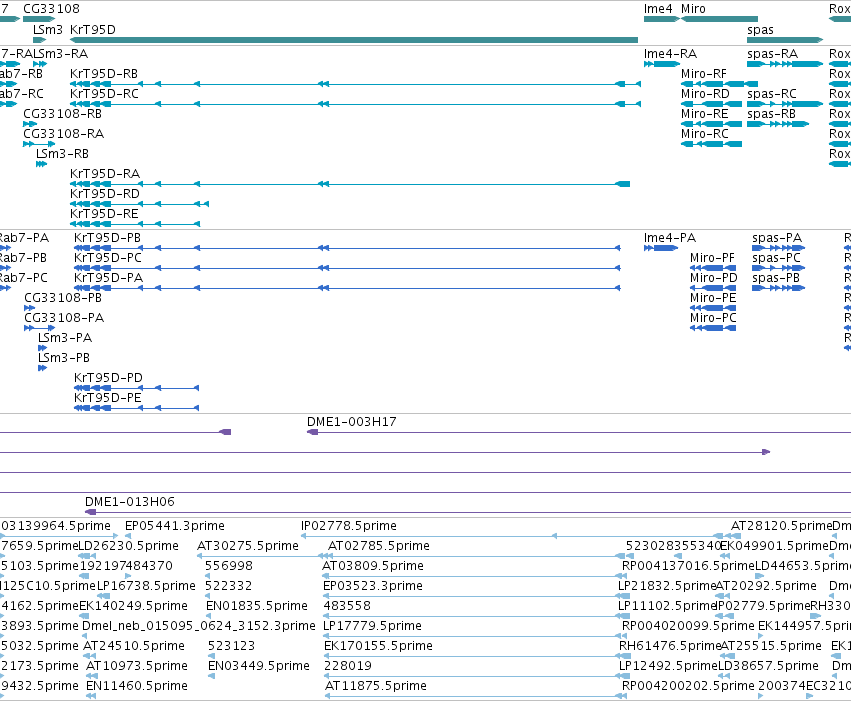The width and height of the screenshot is (851, 701).
Task: Click the CG33108 gene label
Action: 51,9
